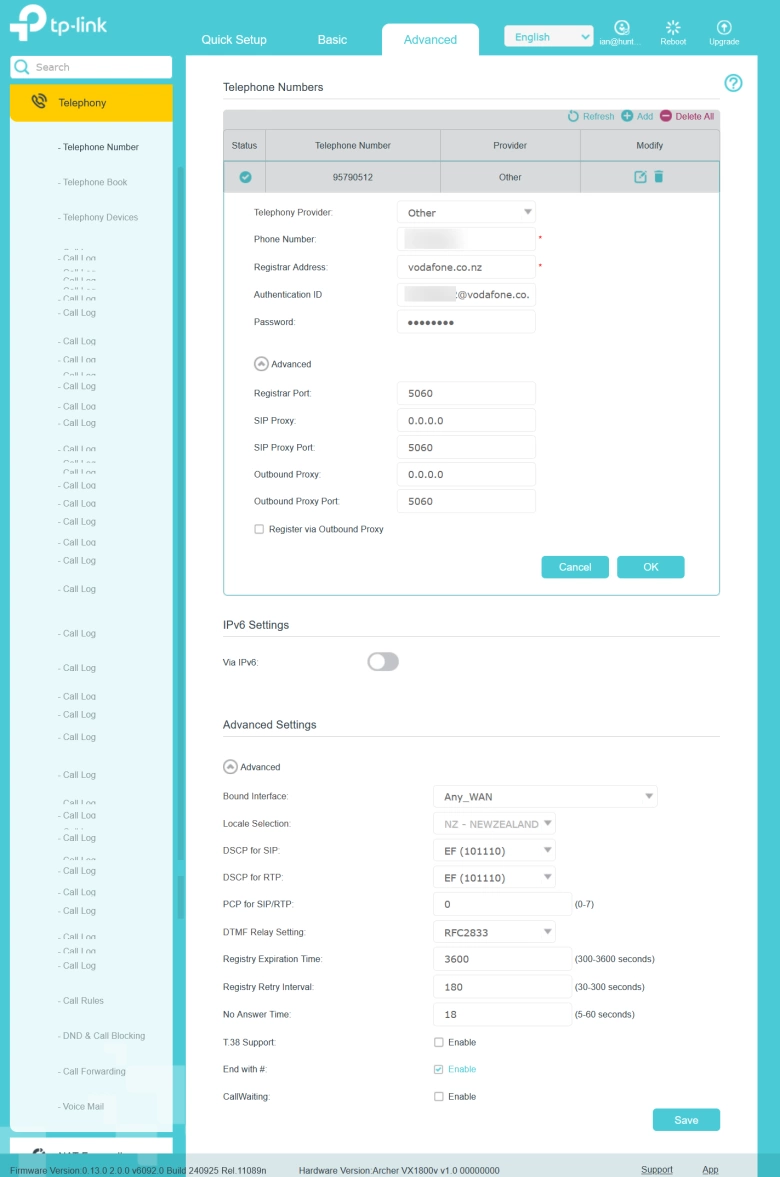
Task: Open Voice Mail submenu
Action: (80, 1106)
